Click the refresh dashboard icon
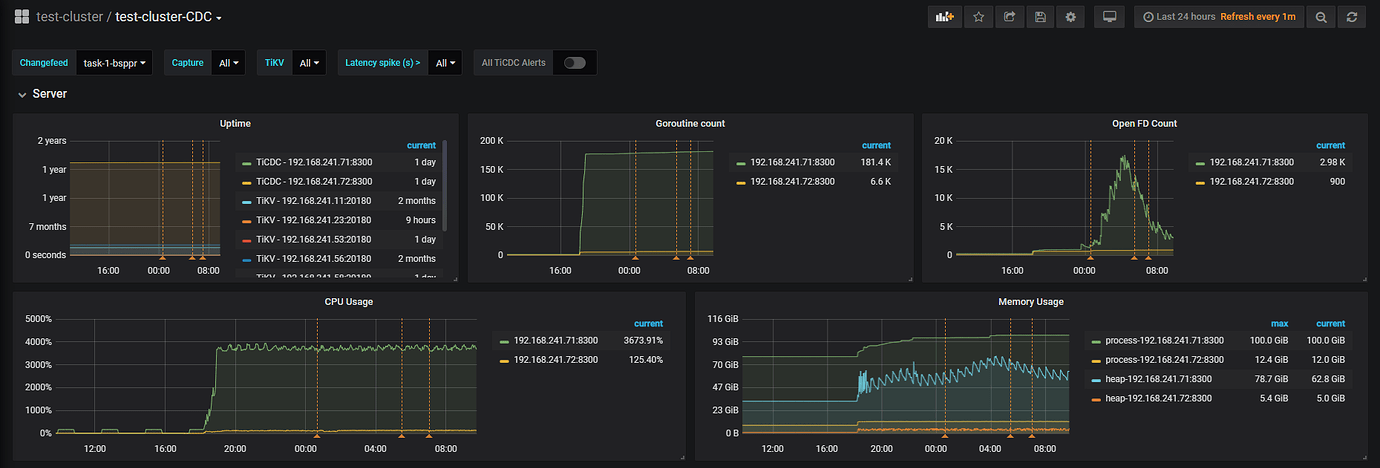This screenshot has width=1380, height=468. click(1352, 17)
